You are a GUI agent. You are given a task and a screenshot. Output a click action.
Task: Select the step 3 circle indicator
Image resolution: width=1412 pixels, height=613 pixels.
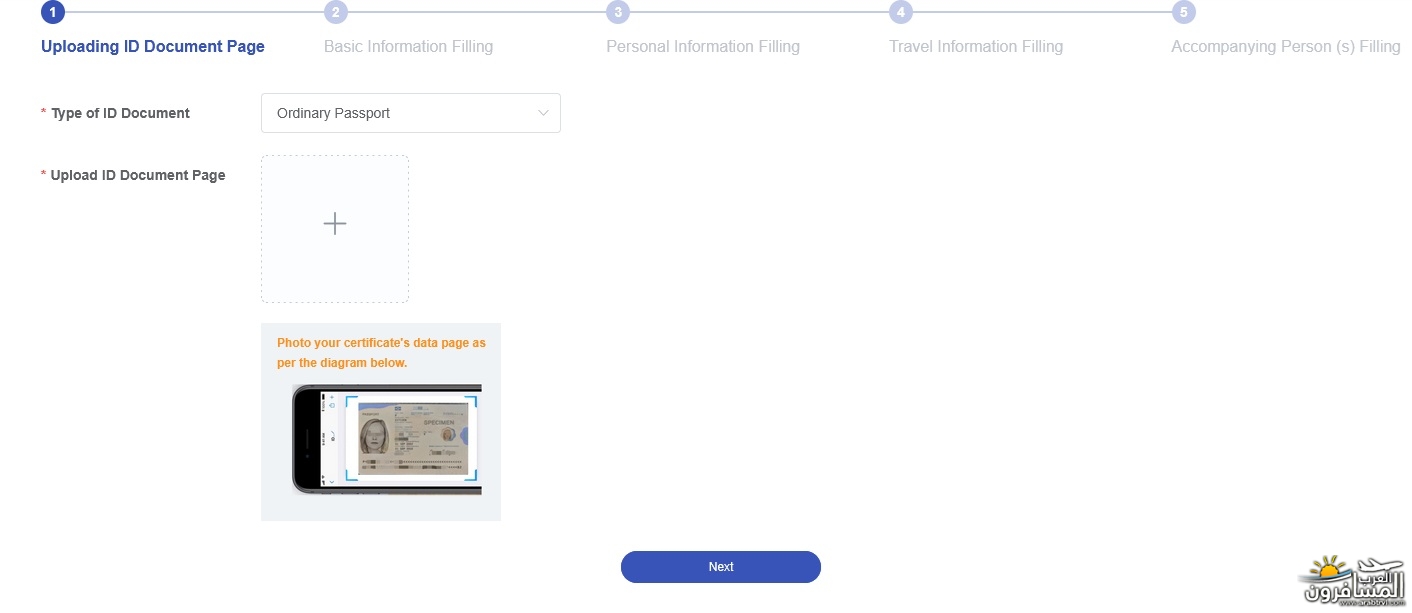(618, 12)
